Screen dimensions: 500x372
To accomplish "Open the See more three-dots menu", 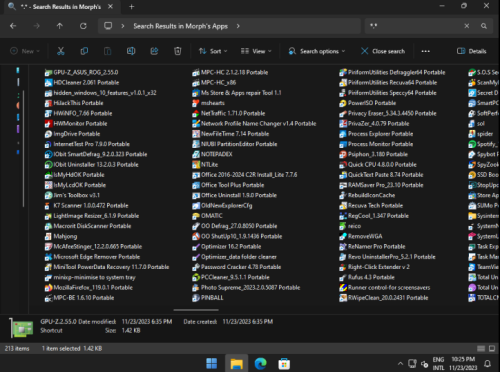I will [x=426, y=51].
